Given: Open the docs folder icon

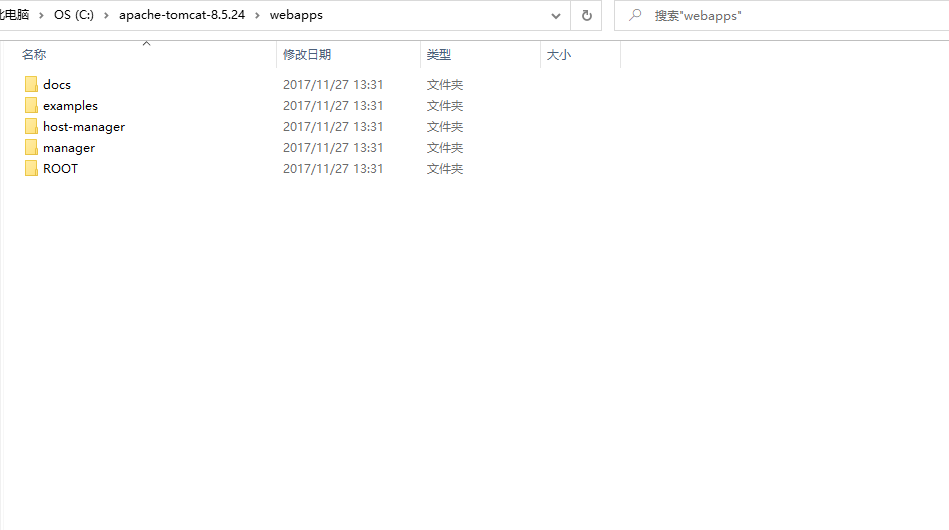Looking at the screenshot, I should coord(31,84).
